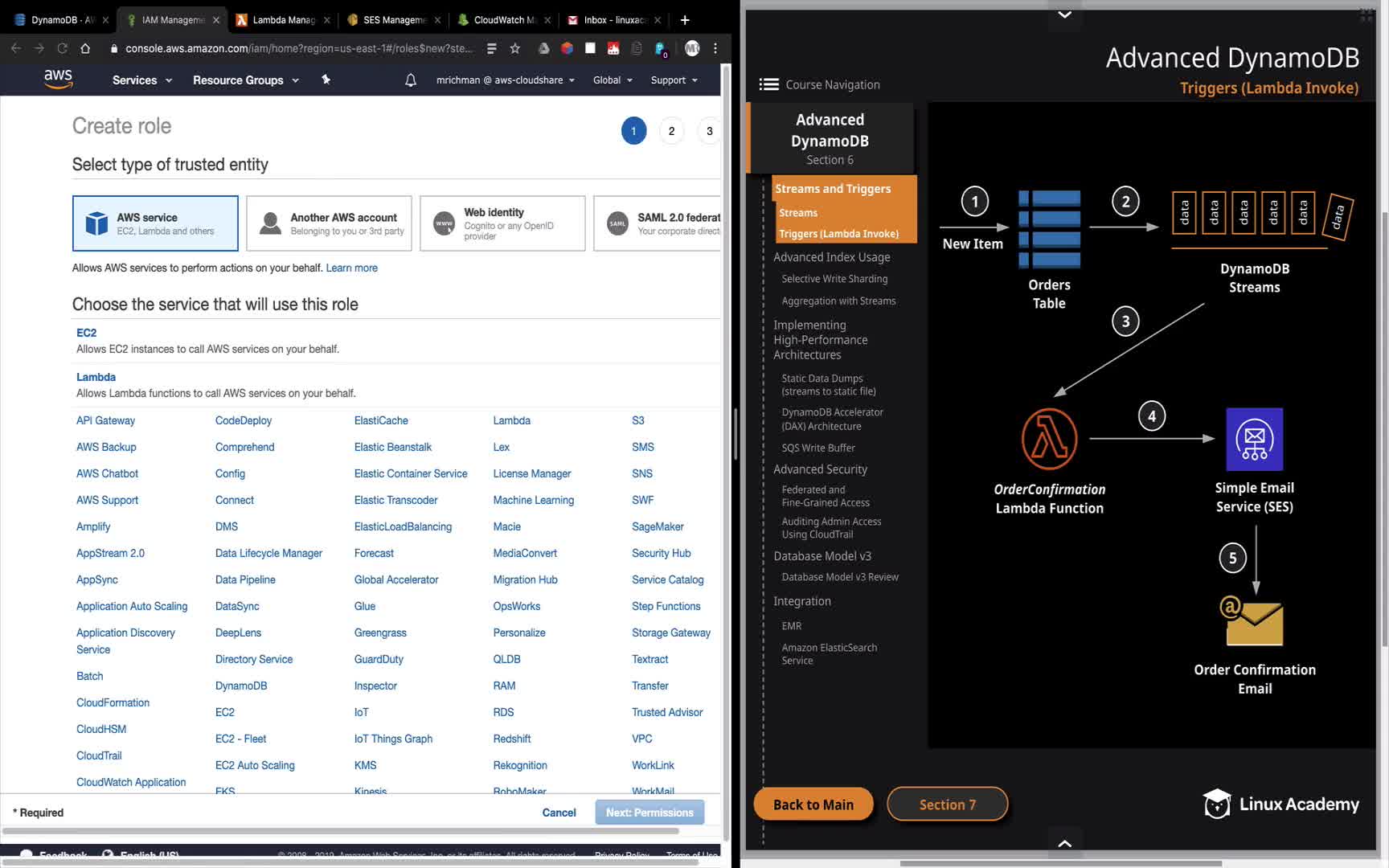The height and width of the screenshot is (868, 1389).
Task: Open the Triggers (Lambda Invoke) lesson
Action: coord(838,234)
